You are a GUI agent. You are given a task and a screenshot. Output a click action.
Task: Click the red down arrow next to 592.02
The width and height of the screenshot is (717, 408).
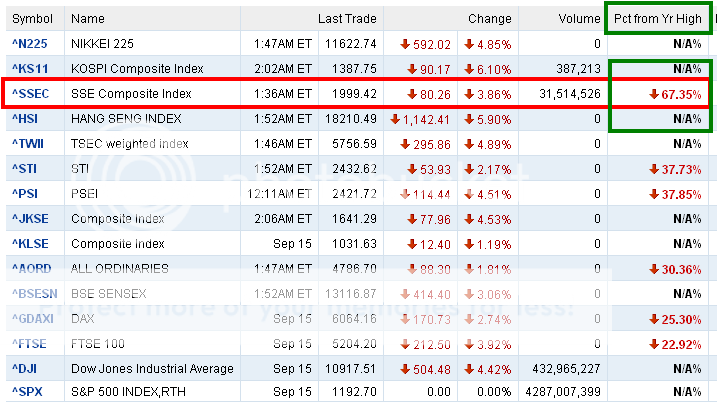pos(405,44)
